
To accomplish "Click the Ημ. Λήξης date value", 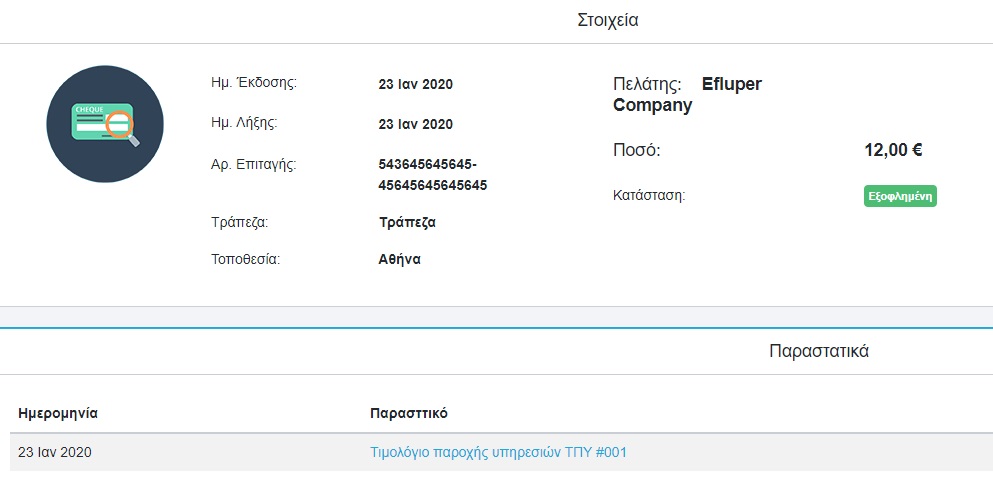I will click(415, 124).
